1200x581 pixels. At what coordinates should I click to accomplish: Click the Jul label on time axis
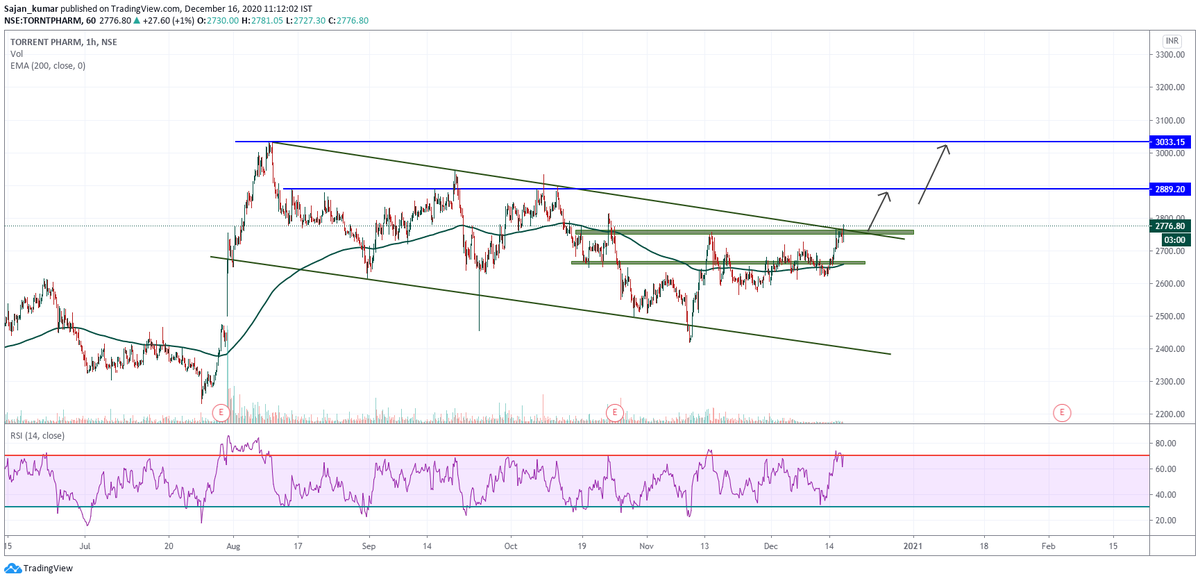(84, 547)
